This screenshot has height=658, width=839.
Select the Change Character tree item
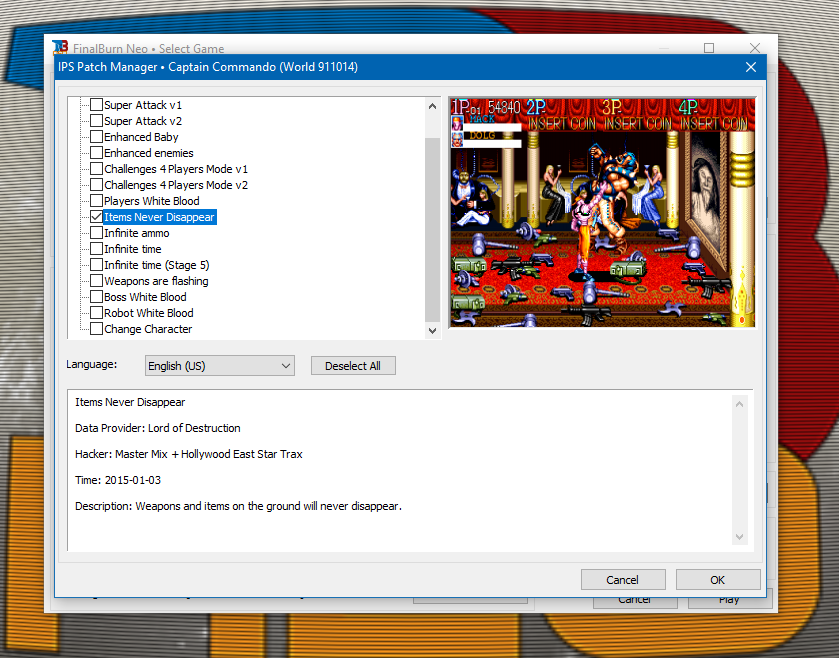coord(148,329)
